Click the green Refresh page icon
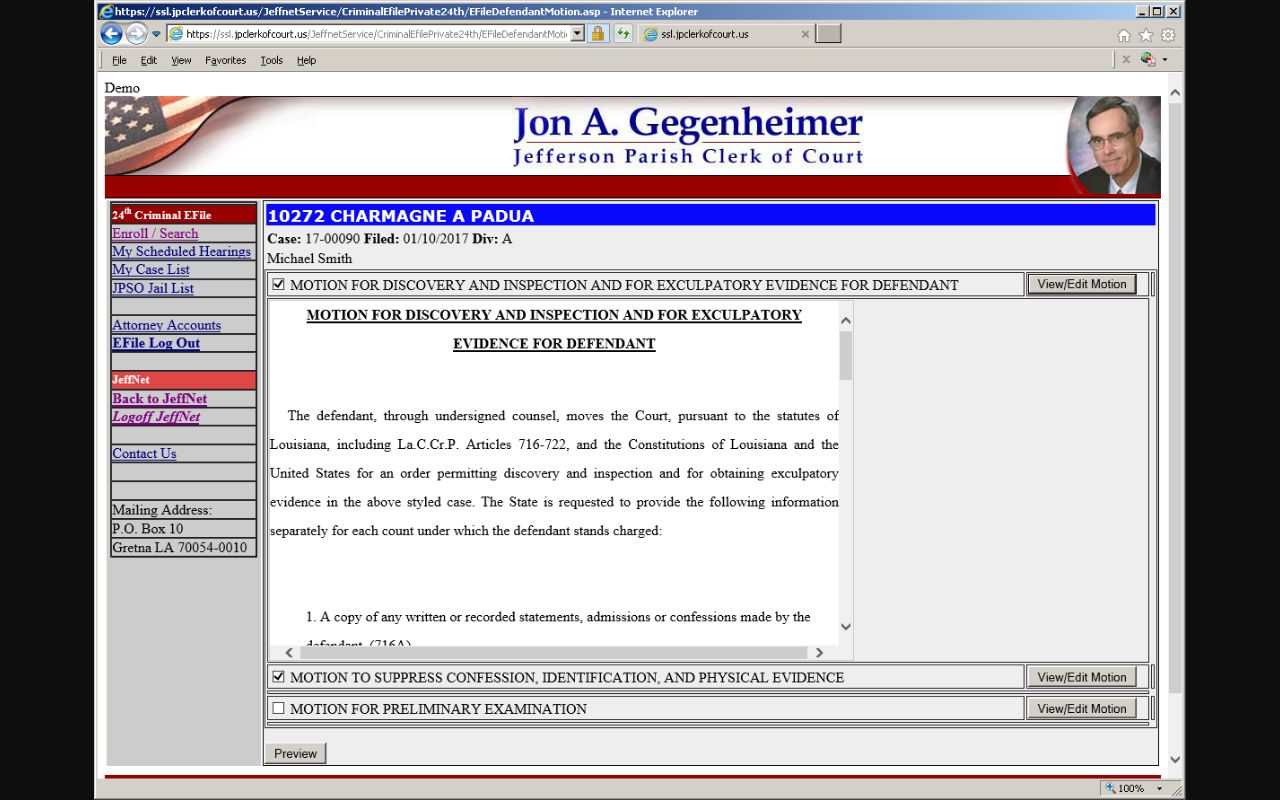 point(624,34)
